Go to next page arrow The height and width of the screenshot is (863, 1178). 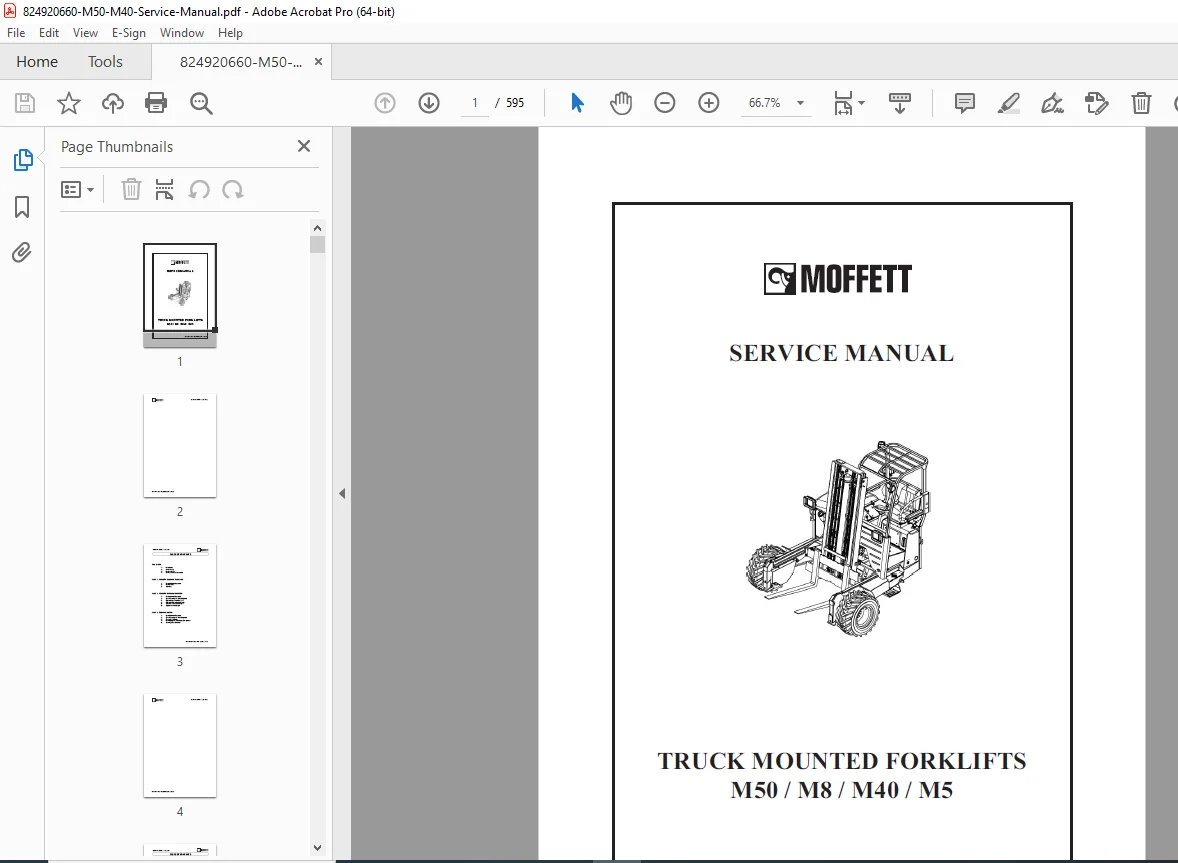(x=429, y=103)
